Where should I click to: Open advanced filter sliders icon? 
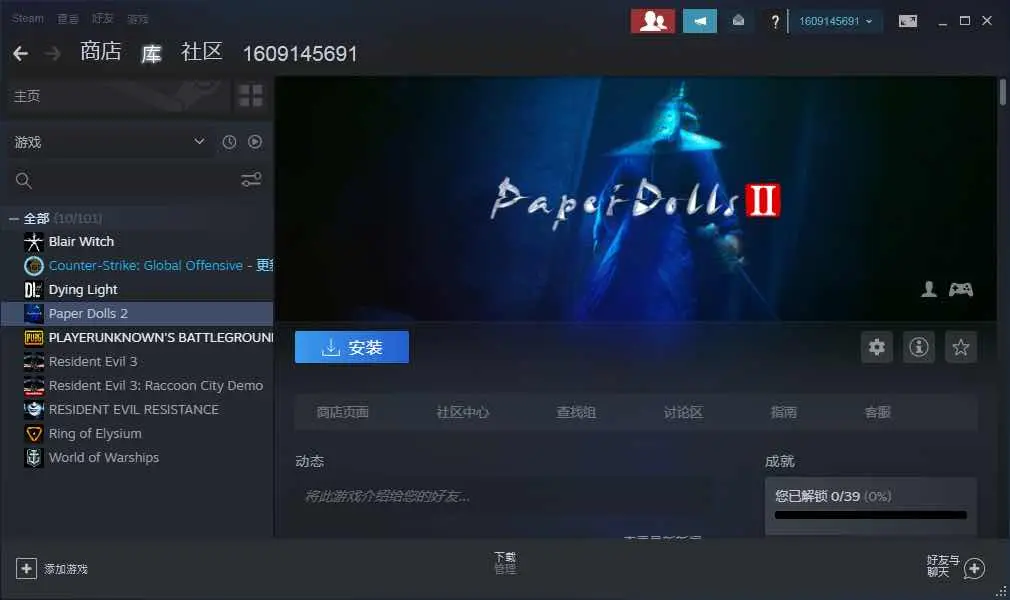coord(251,179)
